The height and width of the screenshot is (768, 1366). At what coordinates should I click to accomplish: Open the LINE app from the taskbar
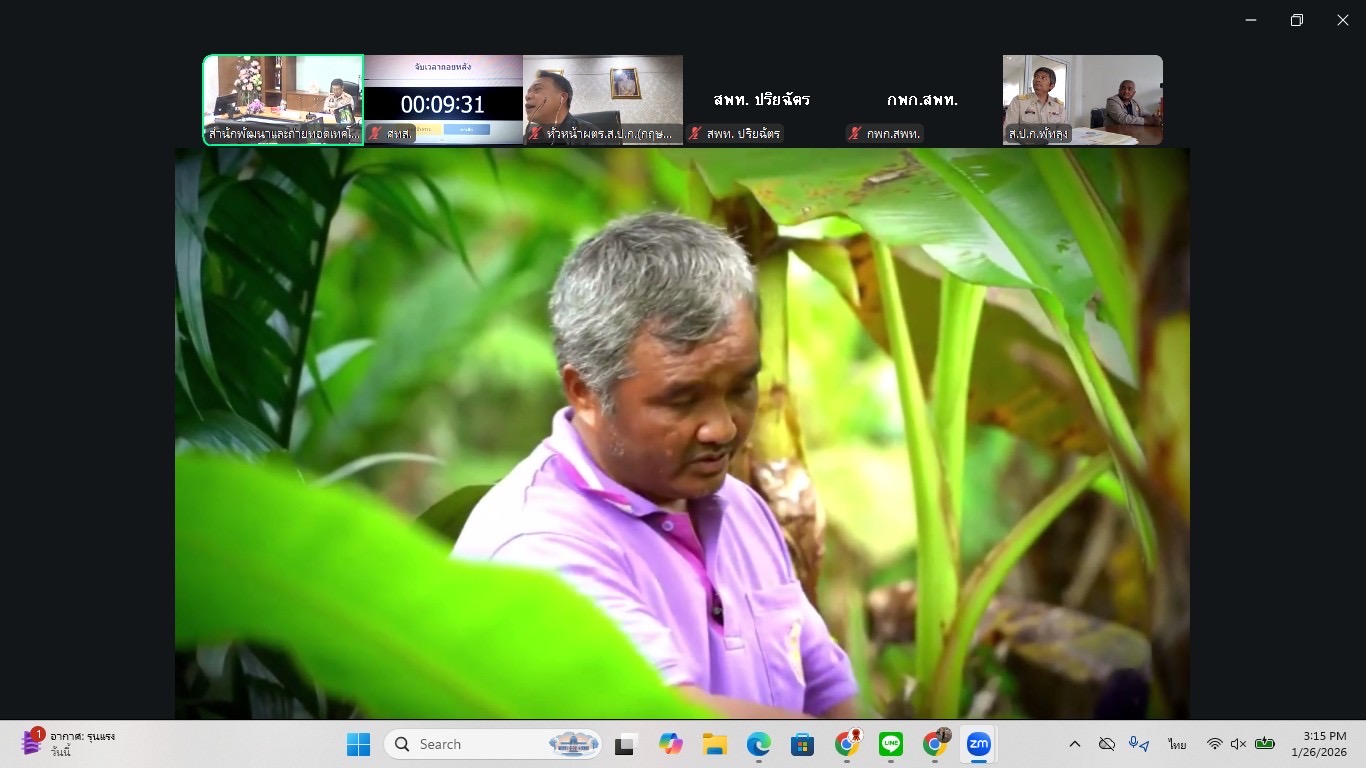[890, 744]
